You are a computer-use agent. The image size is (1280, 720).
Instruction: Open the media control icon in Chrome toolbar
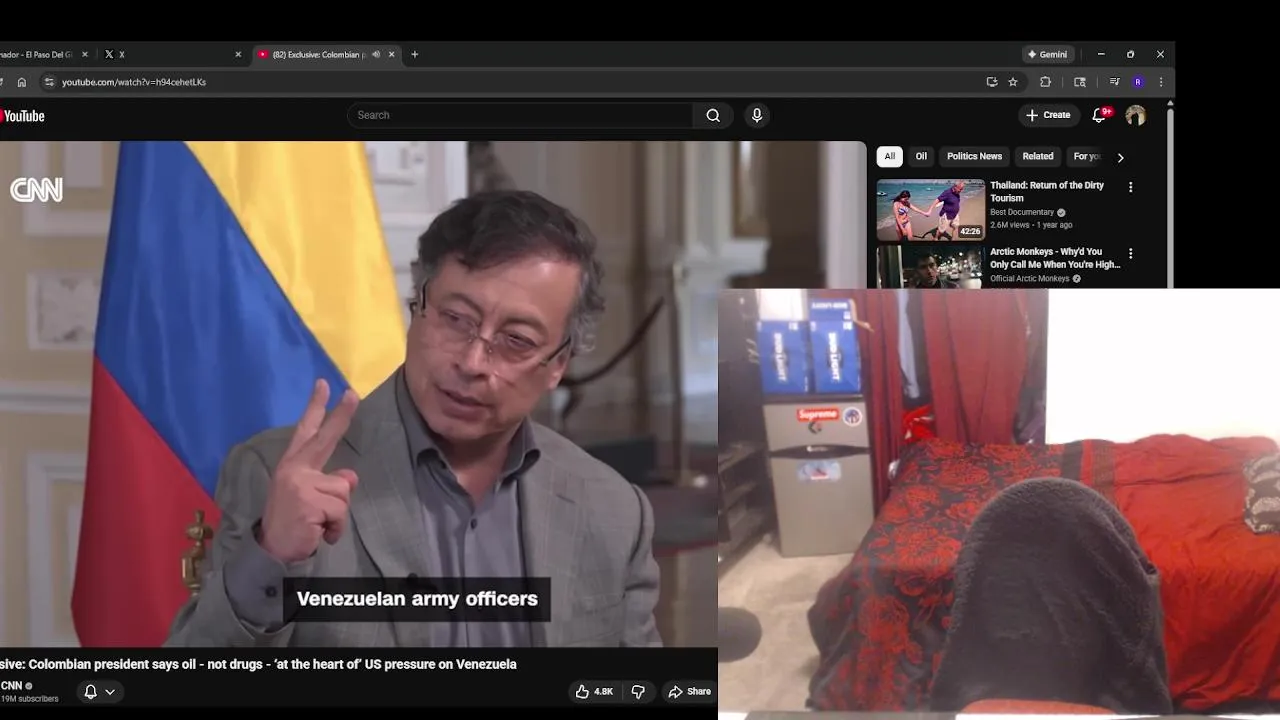click(x=1114, y=82)
